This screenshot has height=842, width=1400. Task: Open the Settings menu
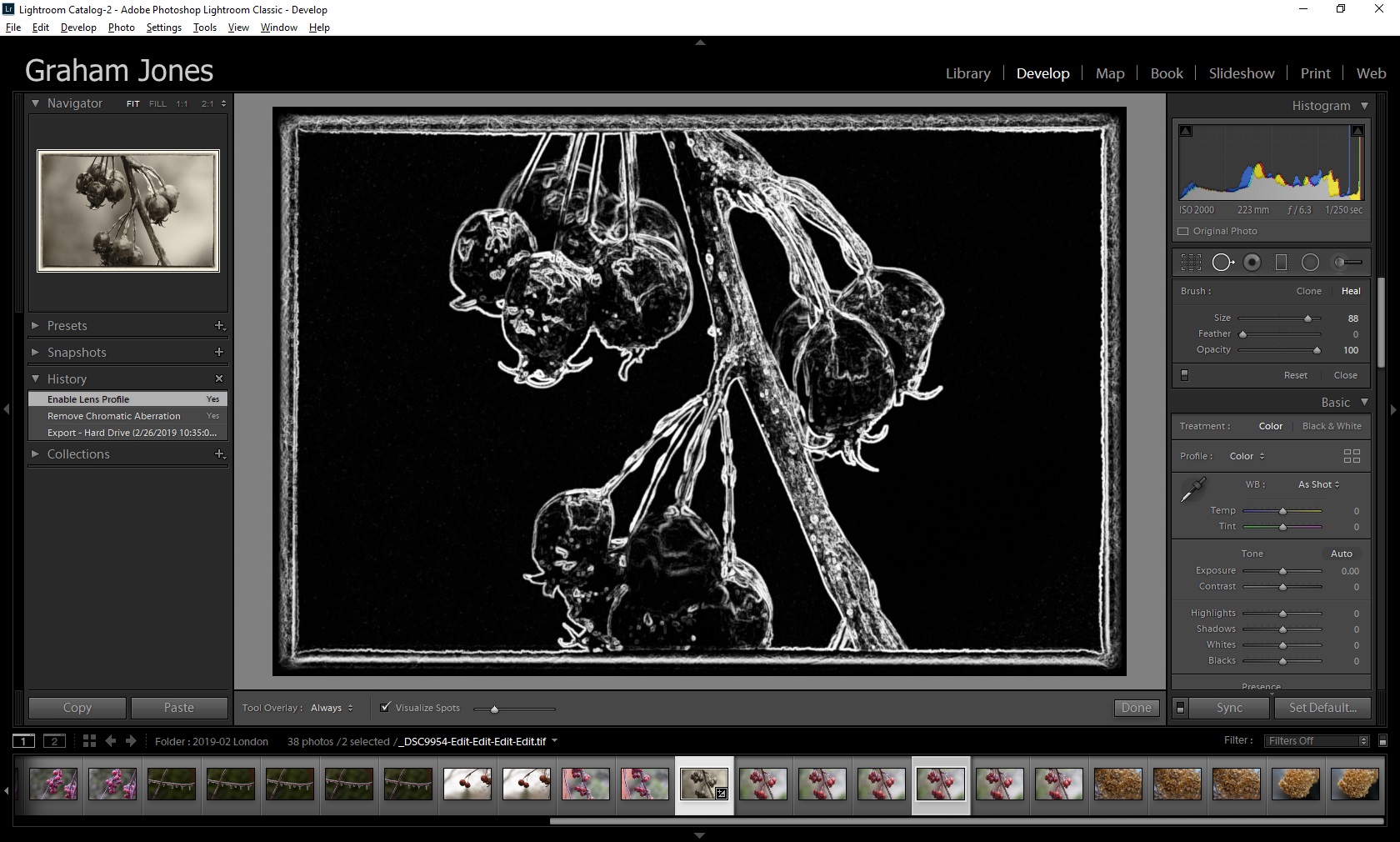tap(163, 28)
